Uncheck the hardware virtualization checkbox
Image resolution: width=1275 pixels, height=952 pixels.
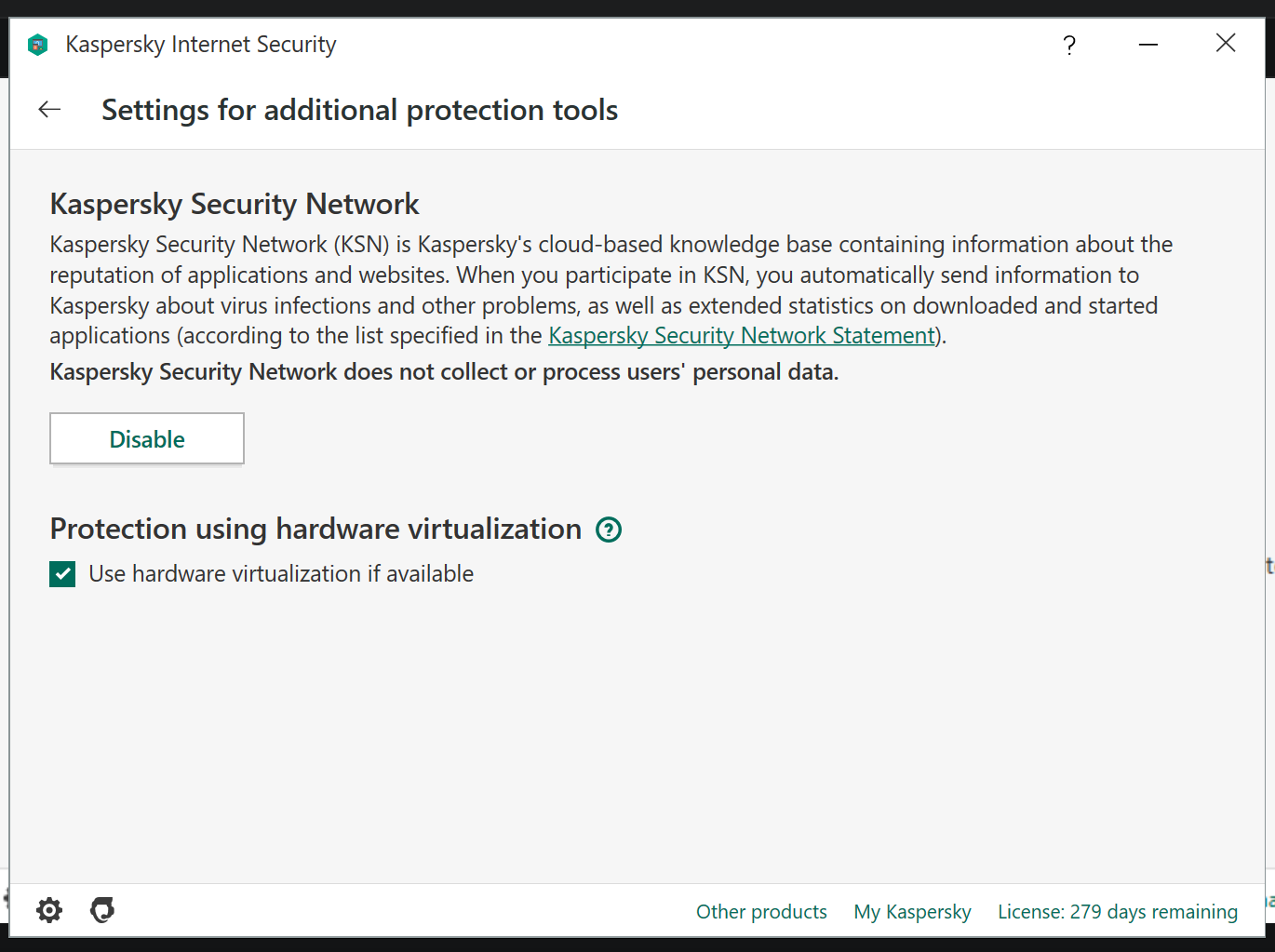[63, 574]
